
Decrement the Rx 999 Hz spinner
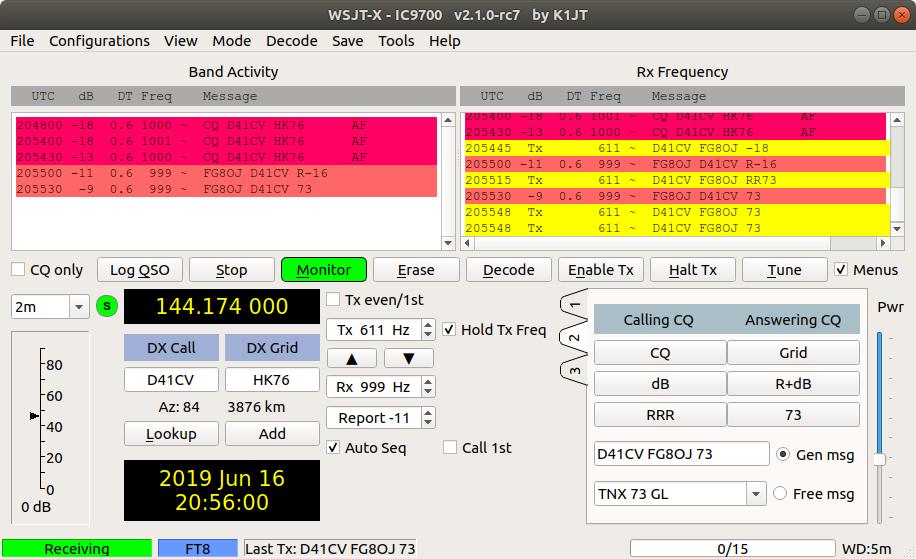tap(429, 392)
